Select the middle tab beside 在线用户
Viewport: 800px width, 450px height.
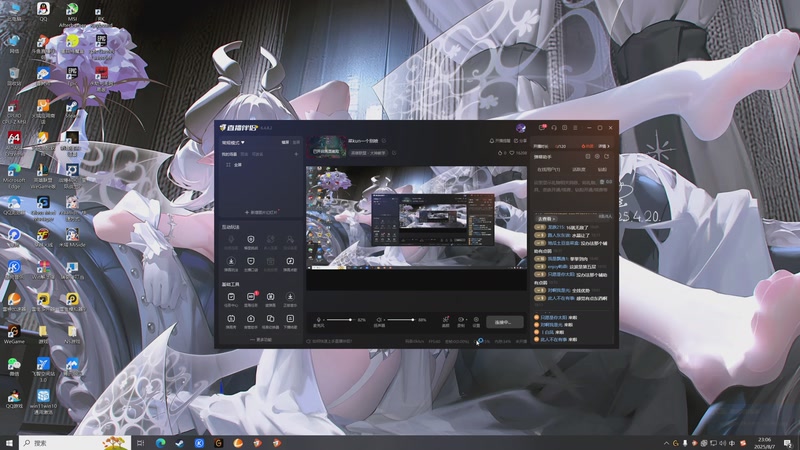[x=579, y=169]
